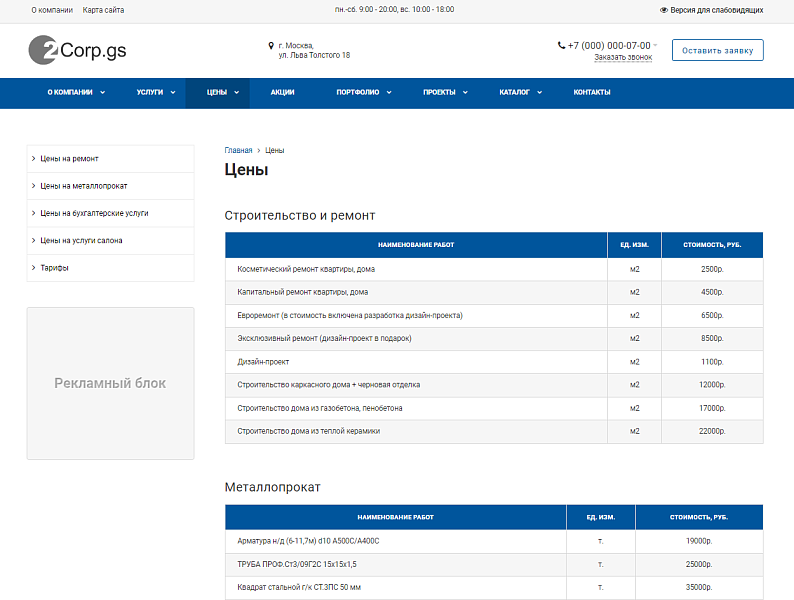Screen dimensions: 794x600
Task: Expand the О компании menu chevron
Action: 102,93
